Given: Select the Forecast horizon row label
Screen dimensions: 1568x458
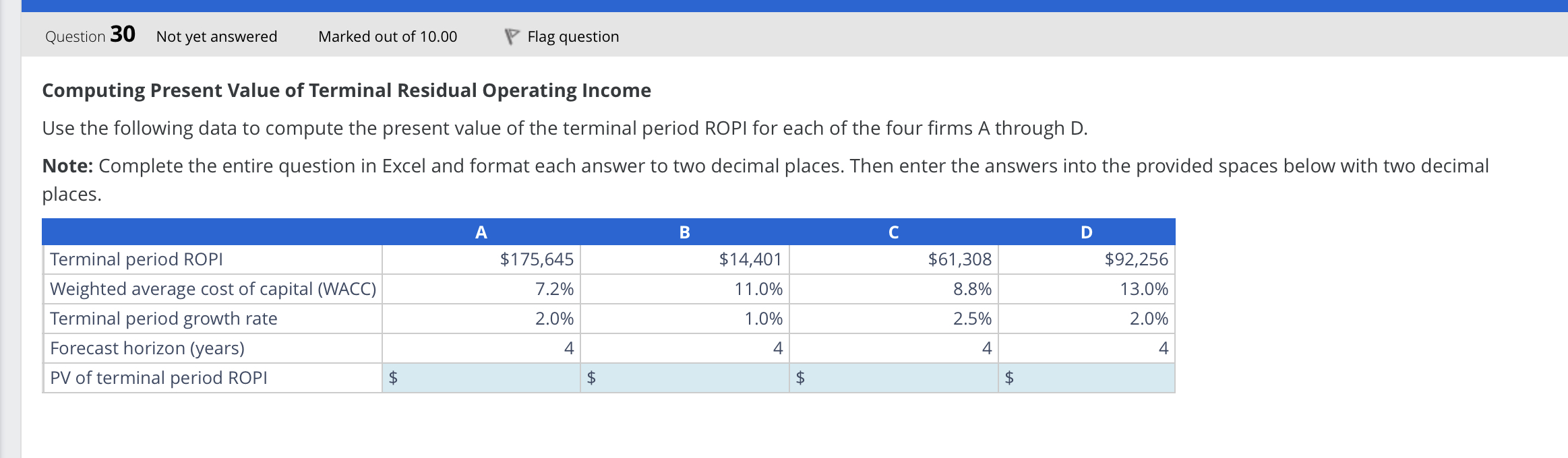Looking at the screenshot, I should [146, 349].
